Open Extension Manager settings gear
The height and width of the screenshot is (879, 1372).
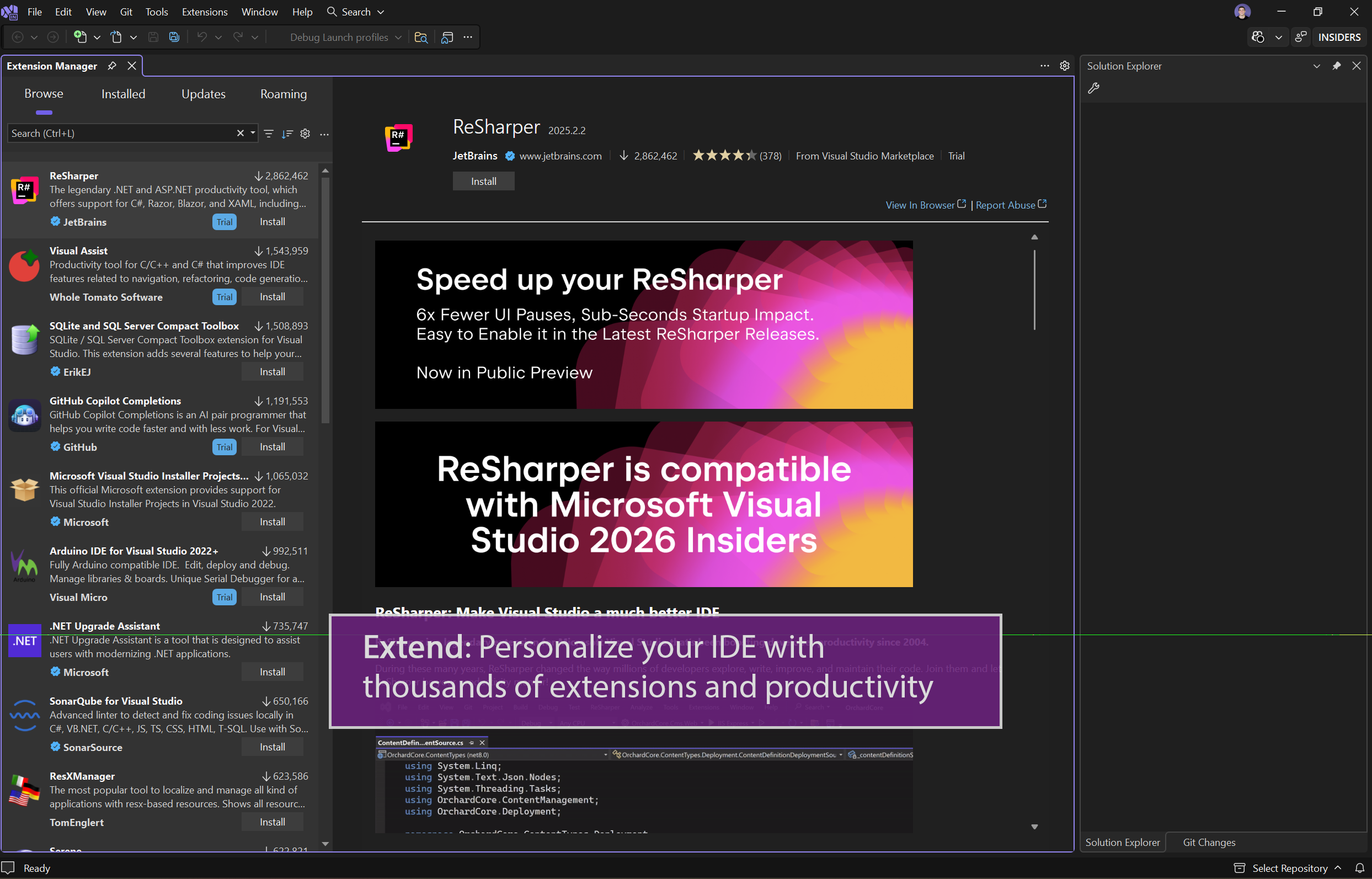[x=305, y=133]
